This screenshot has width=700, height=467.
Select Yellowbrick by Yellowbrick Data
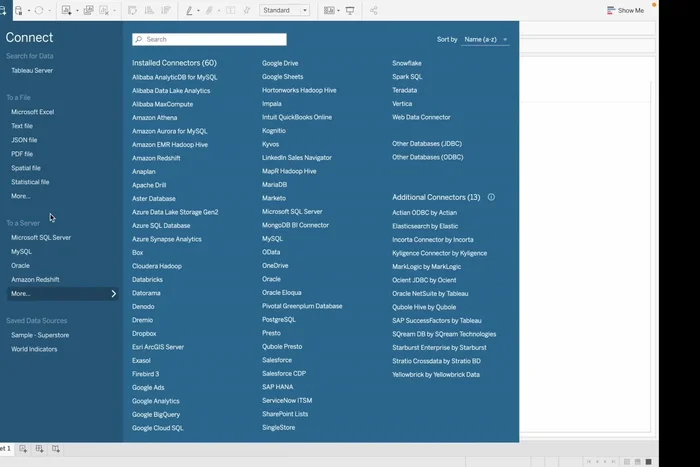click(x=436, y=375)
